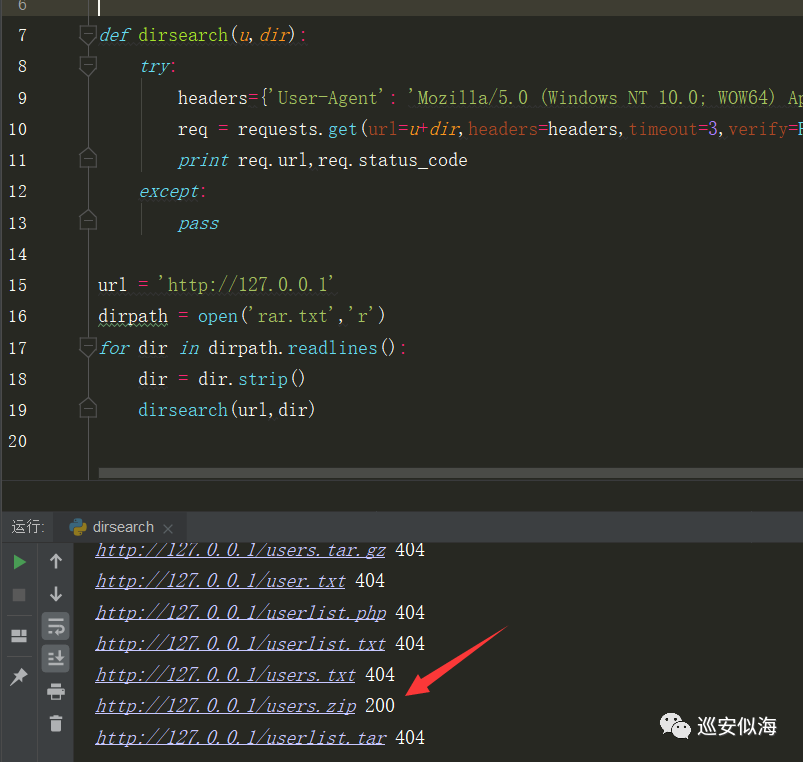
Task: Click the 'except' keyword on line 12
Action: tap(169, 192)
